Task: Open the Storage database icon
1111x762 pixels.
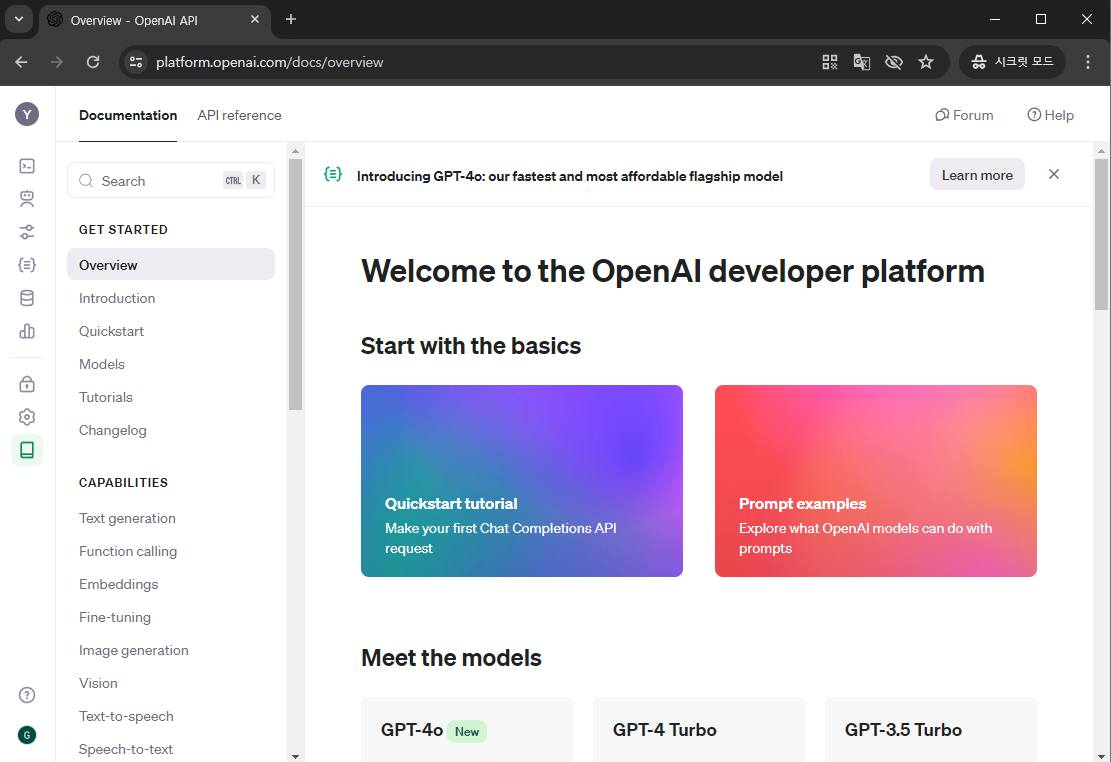Action: click(27, 298)
